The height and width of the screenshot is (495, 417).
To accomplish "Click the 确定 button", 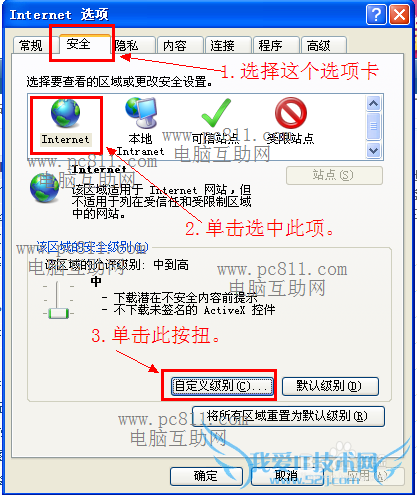I will (206, 476).
